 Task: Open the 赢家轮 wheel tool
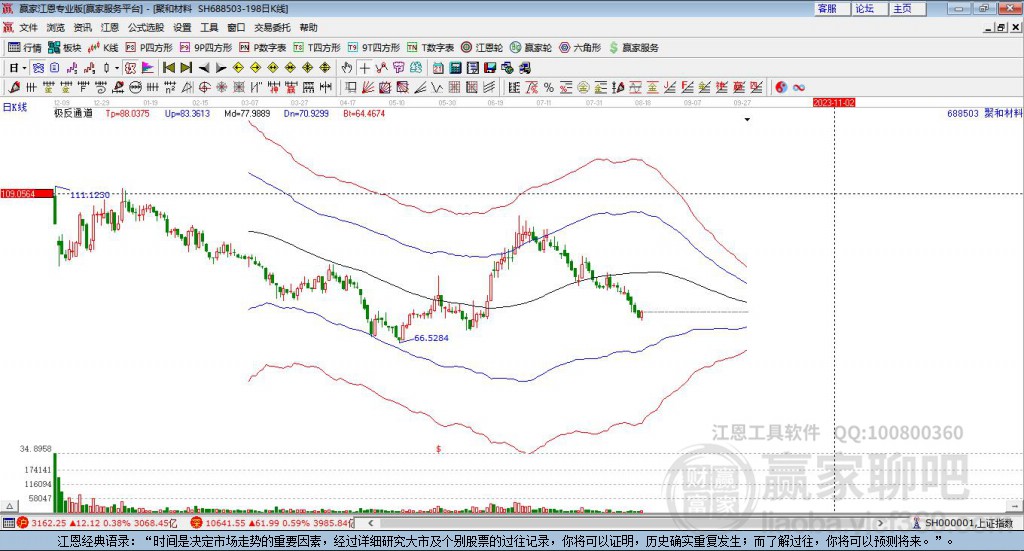(531, 48)
